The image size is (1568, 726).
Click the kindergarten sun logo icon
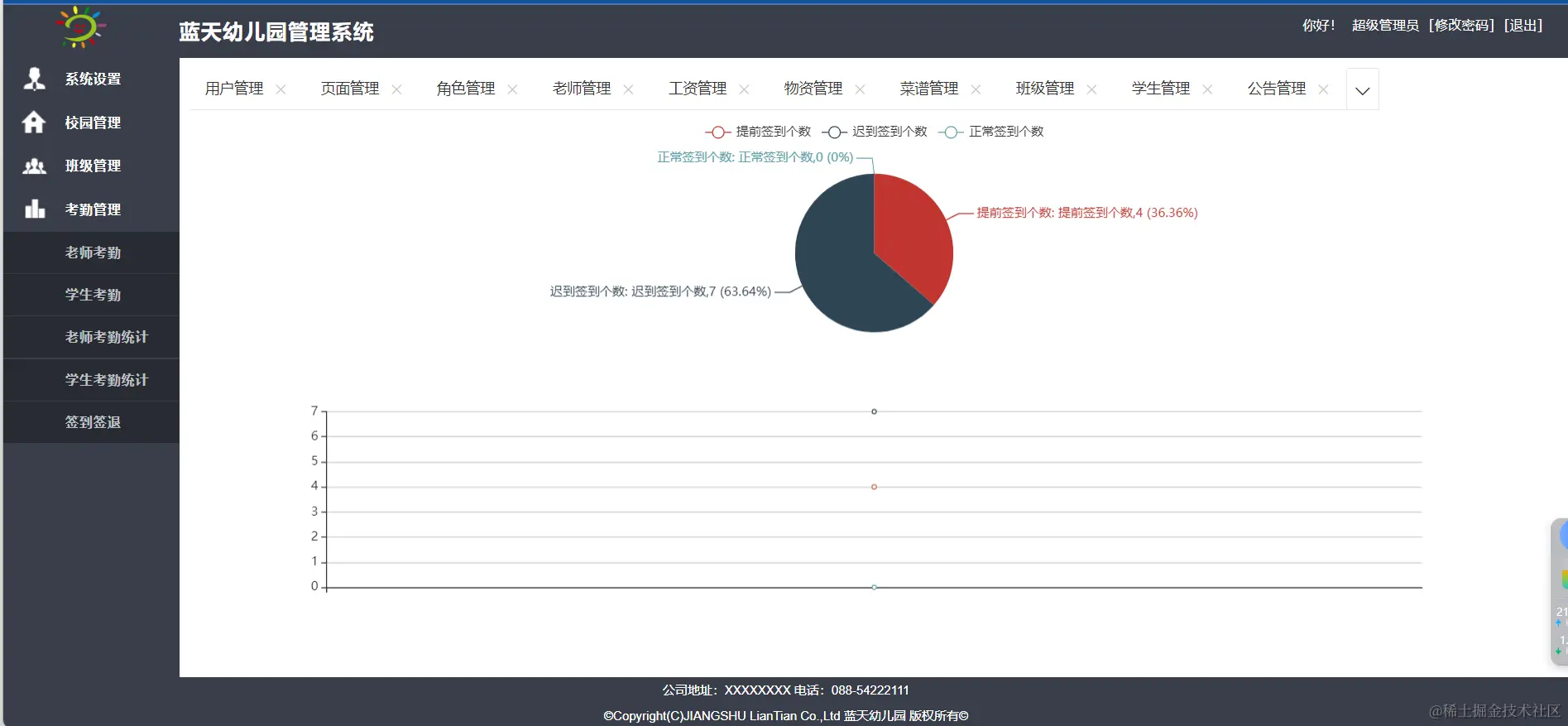coord(80,26)
